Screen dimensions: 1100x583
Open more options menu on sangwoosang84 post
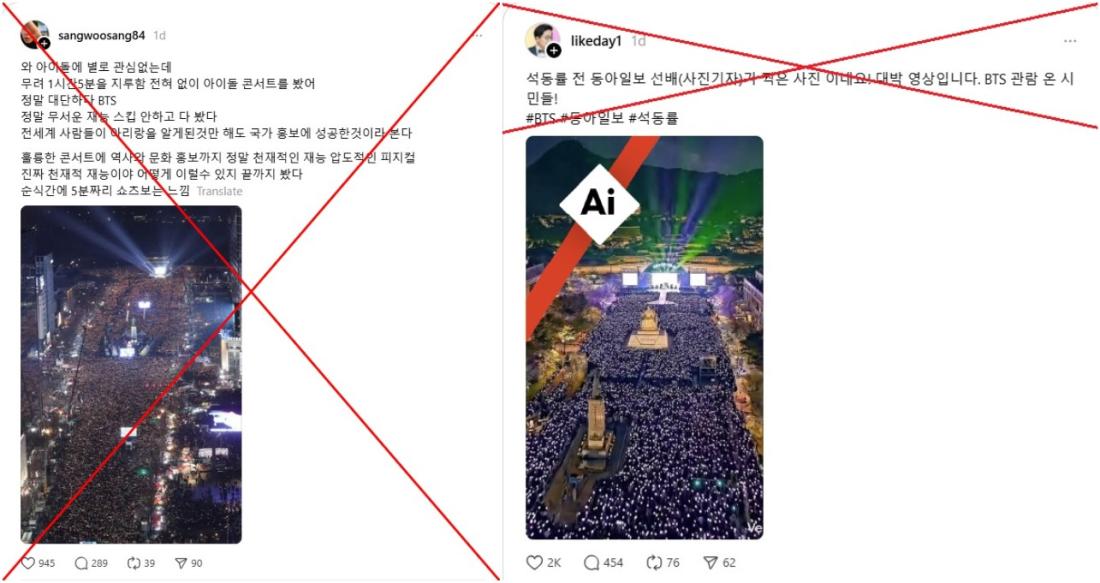(x=478, y=35)
